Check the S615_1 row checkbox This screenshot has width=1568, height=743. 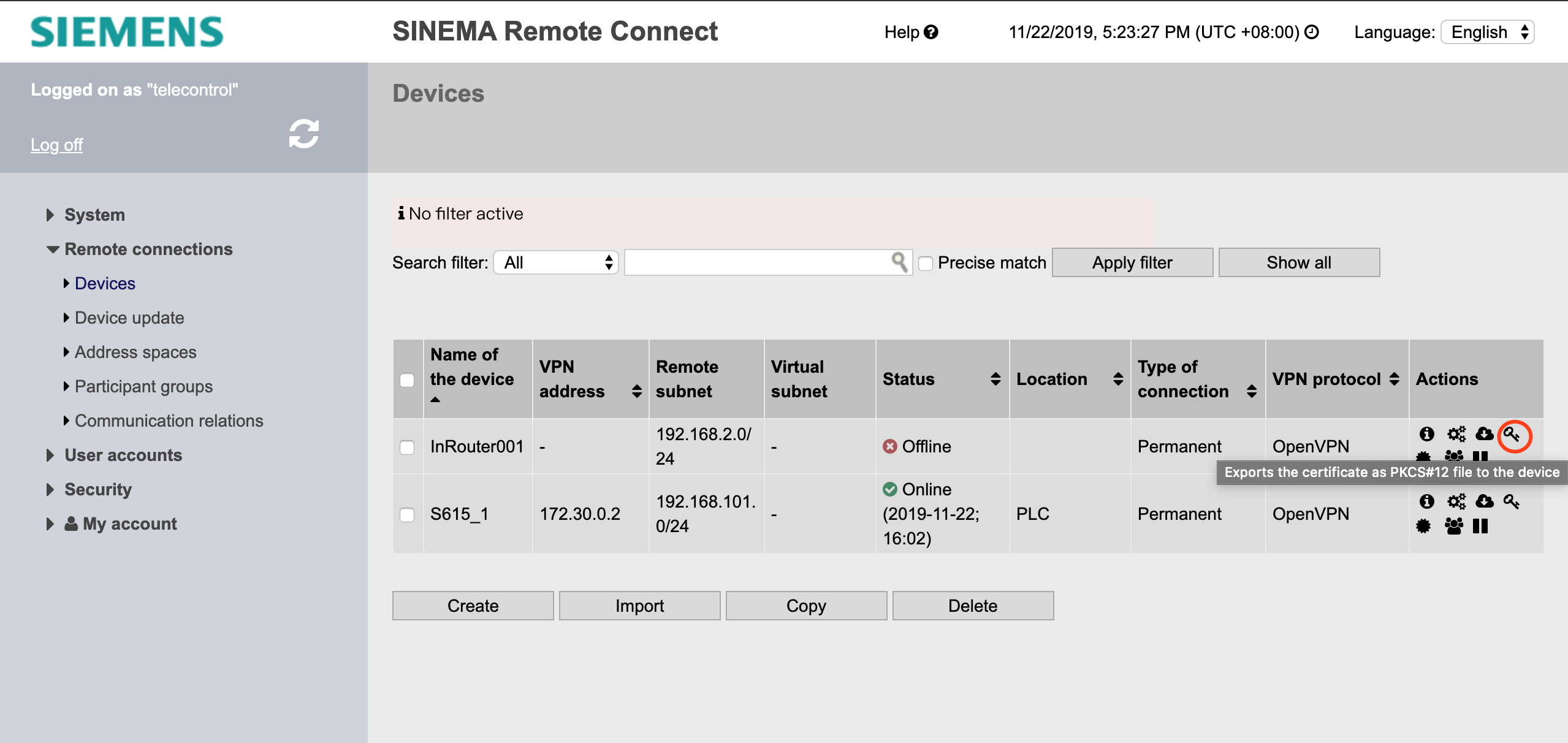407,514
